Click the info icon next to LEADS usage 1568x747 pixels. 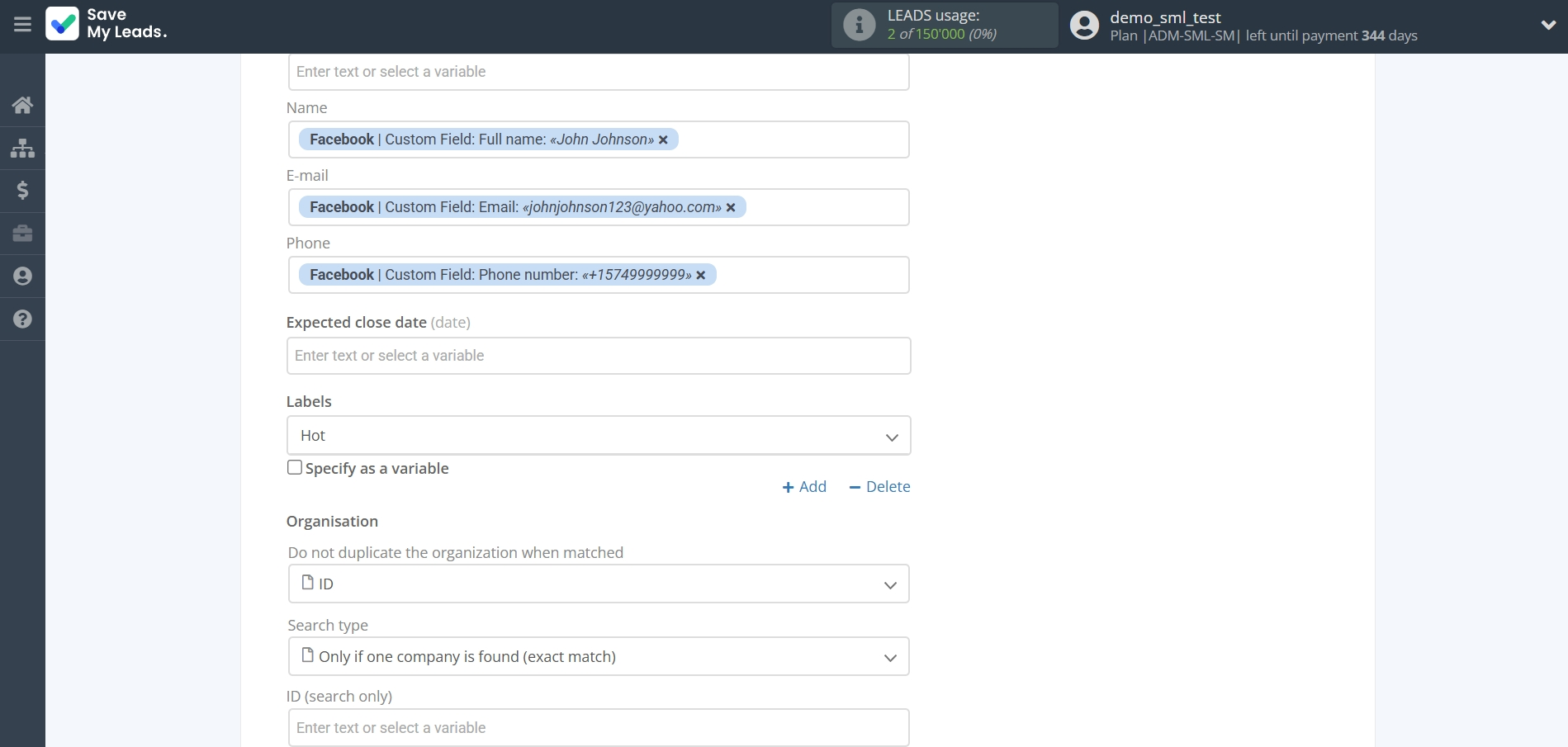click(859, 25)
